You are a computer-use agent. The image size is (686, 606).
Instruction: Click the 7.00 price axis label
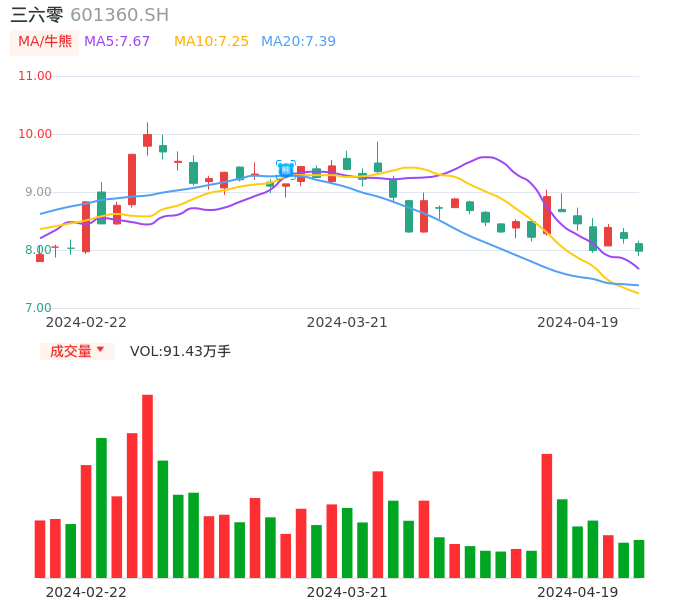click(38, 308)
